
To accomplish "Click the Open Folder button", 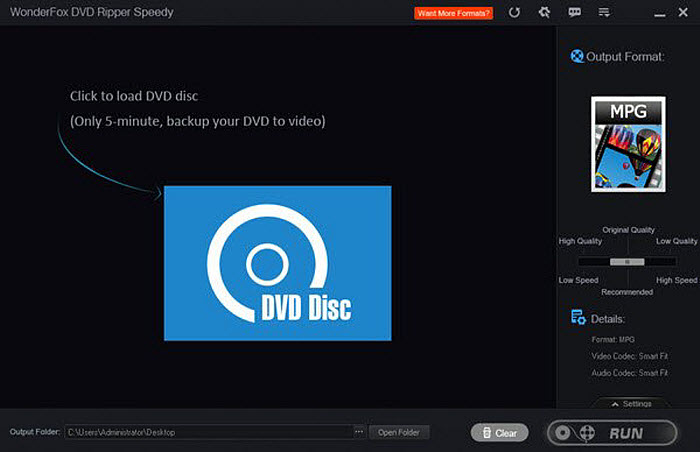I will 399,432.
